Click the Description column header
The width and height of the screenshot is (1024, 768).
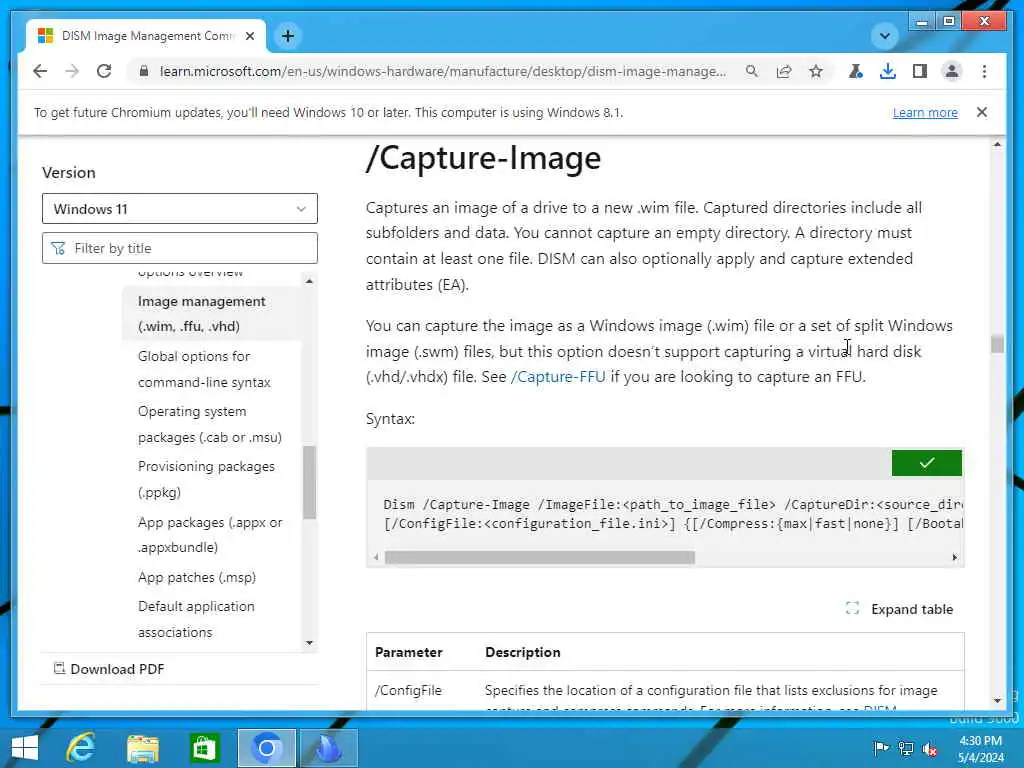coord(522,652)
